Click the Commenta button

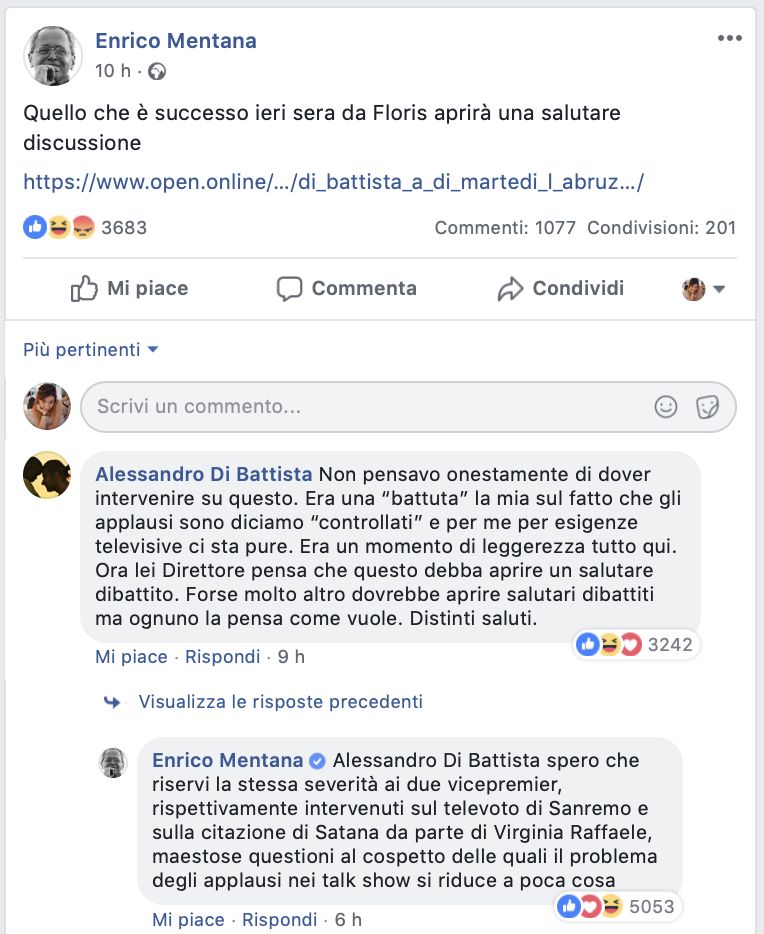click(x=346, y=289)
